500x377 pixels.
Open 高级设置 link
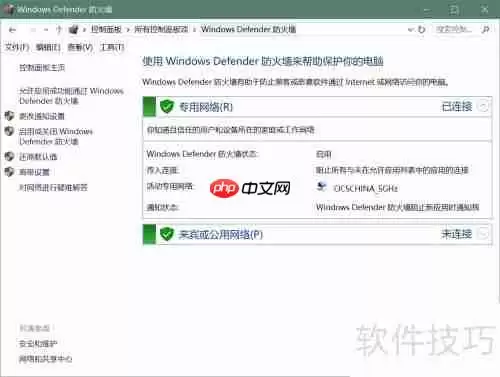click(34, 172)
